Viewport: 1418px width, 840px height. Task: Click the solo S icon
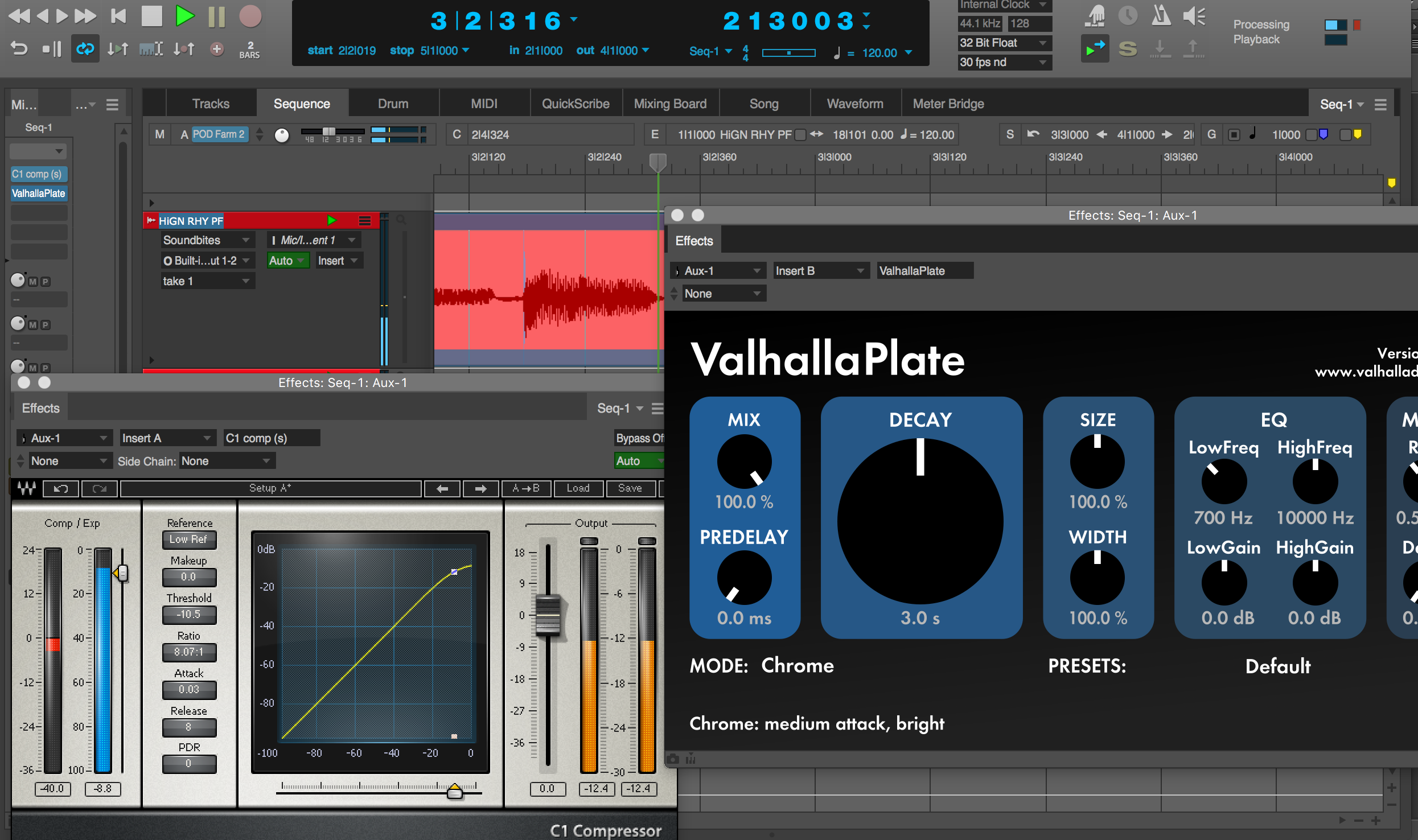click(1129, 48)
